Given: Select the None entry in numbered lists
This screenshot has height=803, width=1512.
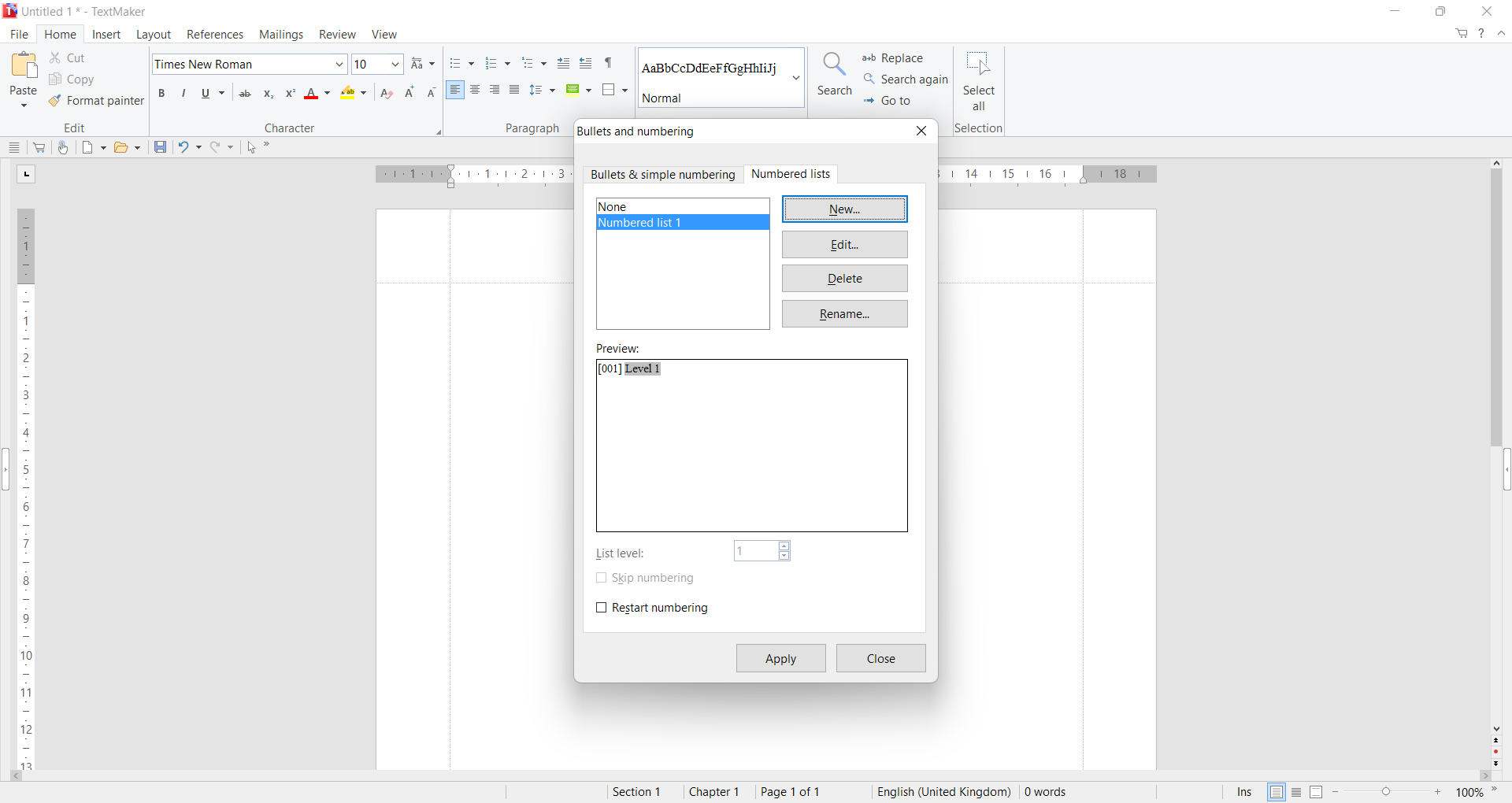Looking at the screenshot, I should (x=682, y=207).
